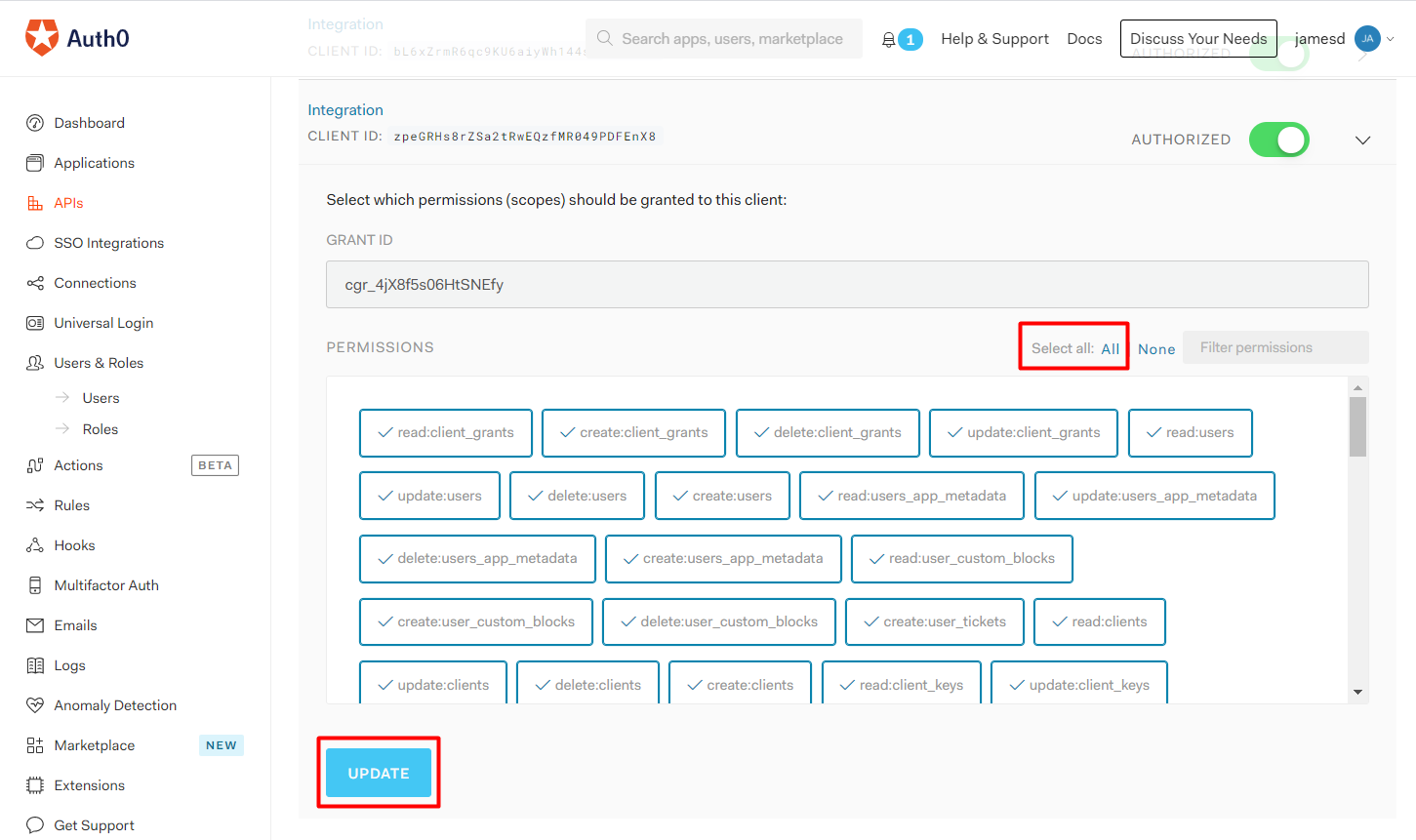The image size is (1416, 840).
Task: Collapse the Integration client panel chevron
Action: click(x=1363, y=140)
